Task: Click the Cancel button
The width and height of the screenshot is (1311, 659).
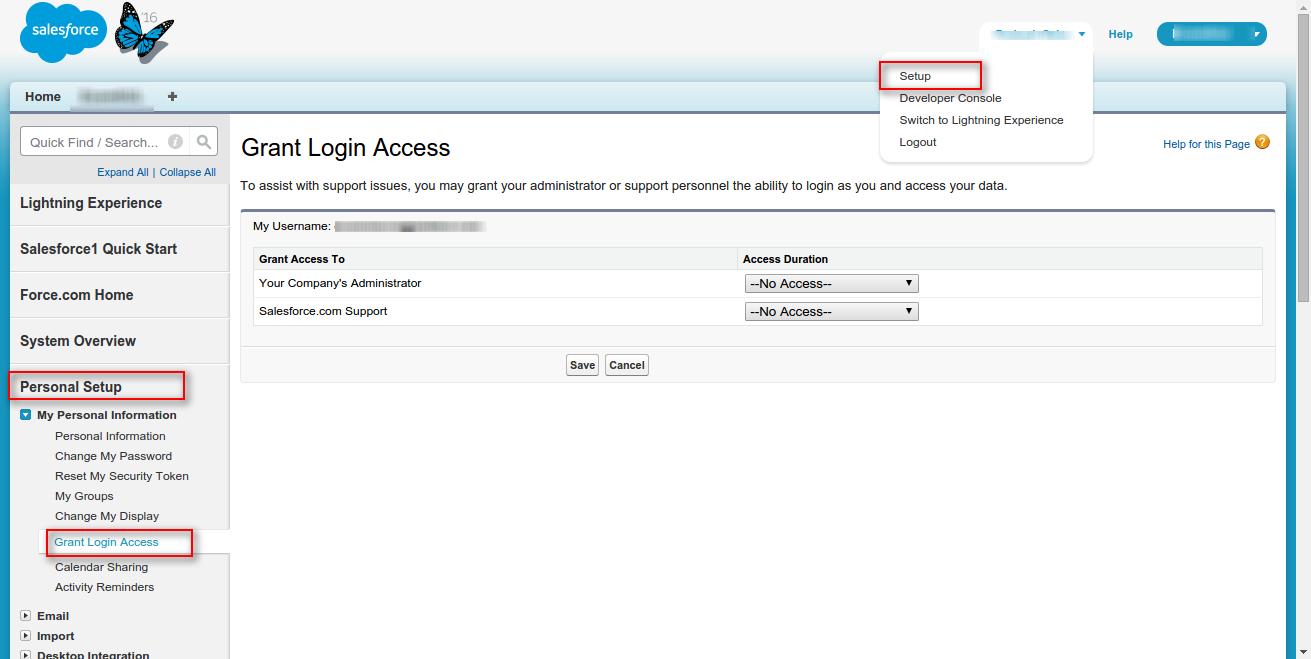Action: (627, 365)
